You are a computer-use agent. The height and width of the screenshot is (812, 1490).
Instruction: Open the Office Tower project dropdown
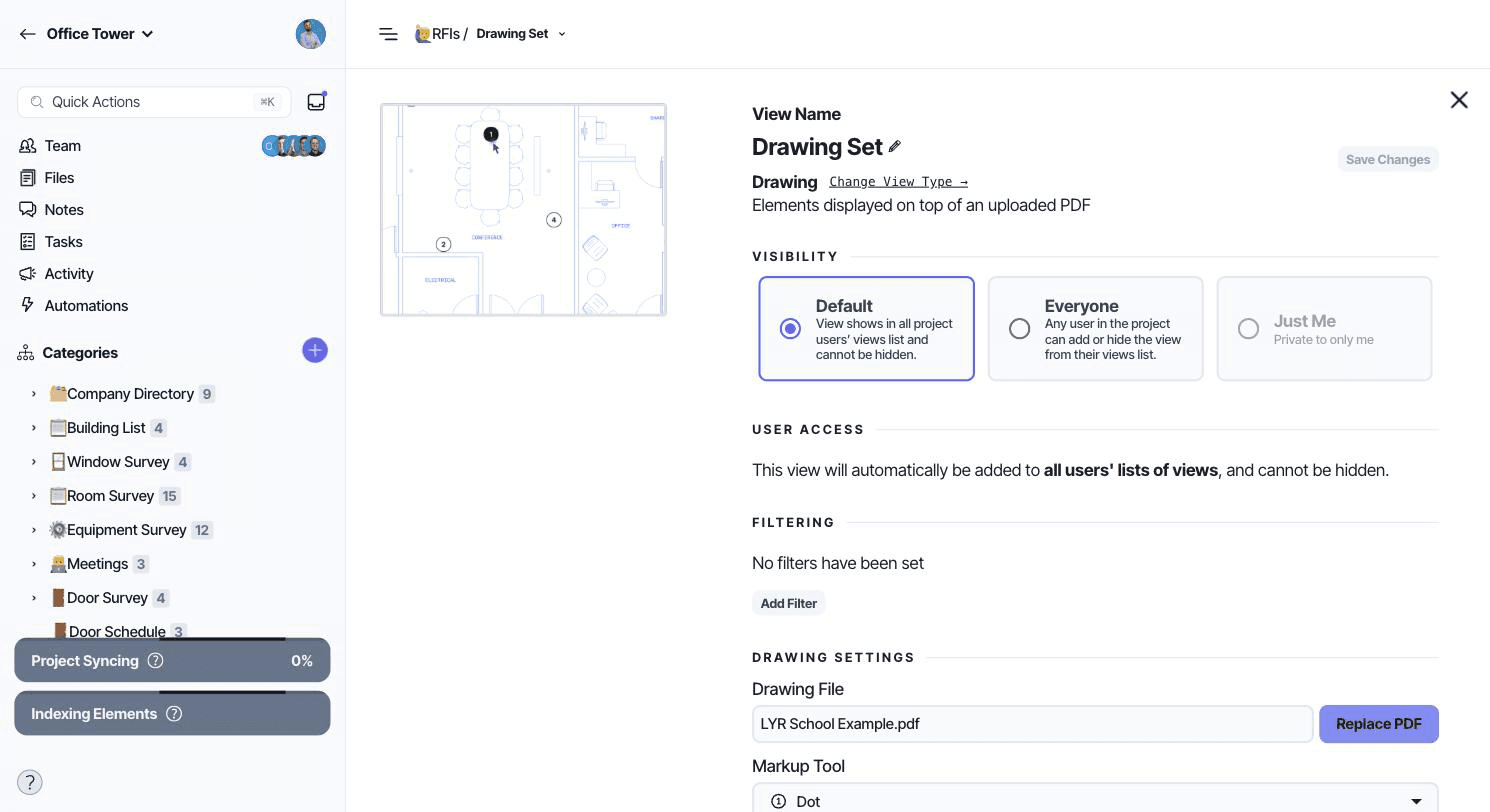click(x=100, y=34)
